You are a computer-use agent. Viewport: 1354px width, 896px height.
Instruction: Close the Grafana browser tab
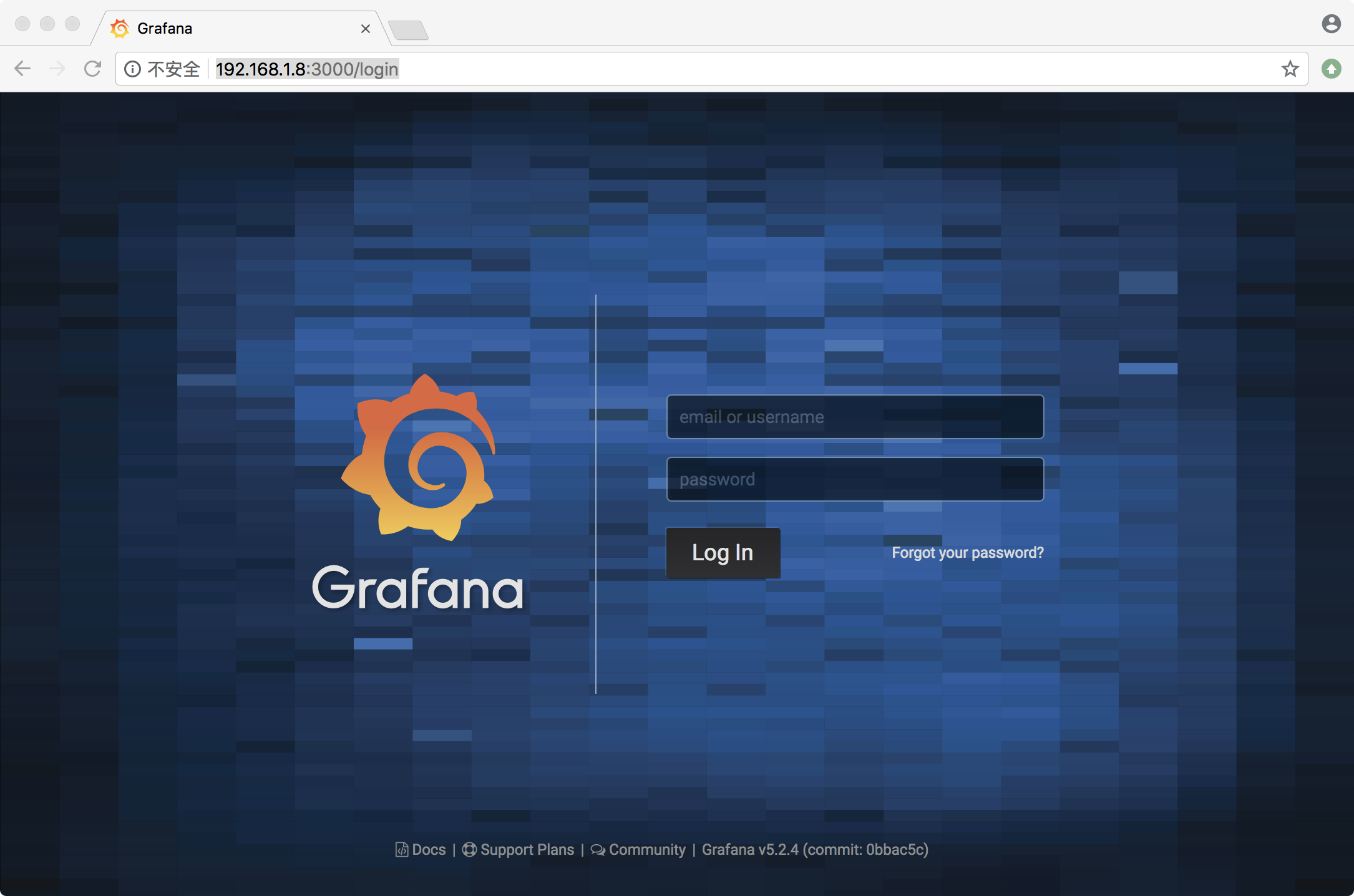[366, 29]
